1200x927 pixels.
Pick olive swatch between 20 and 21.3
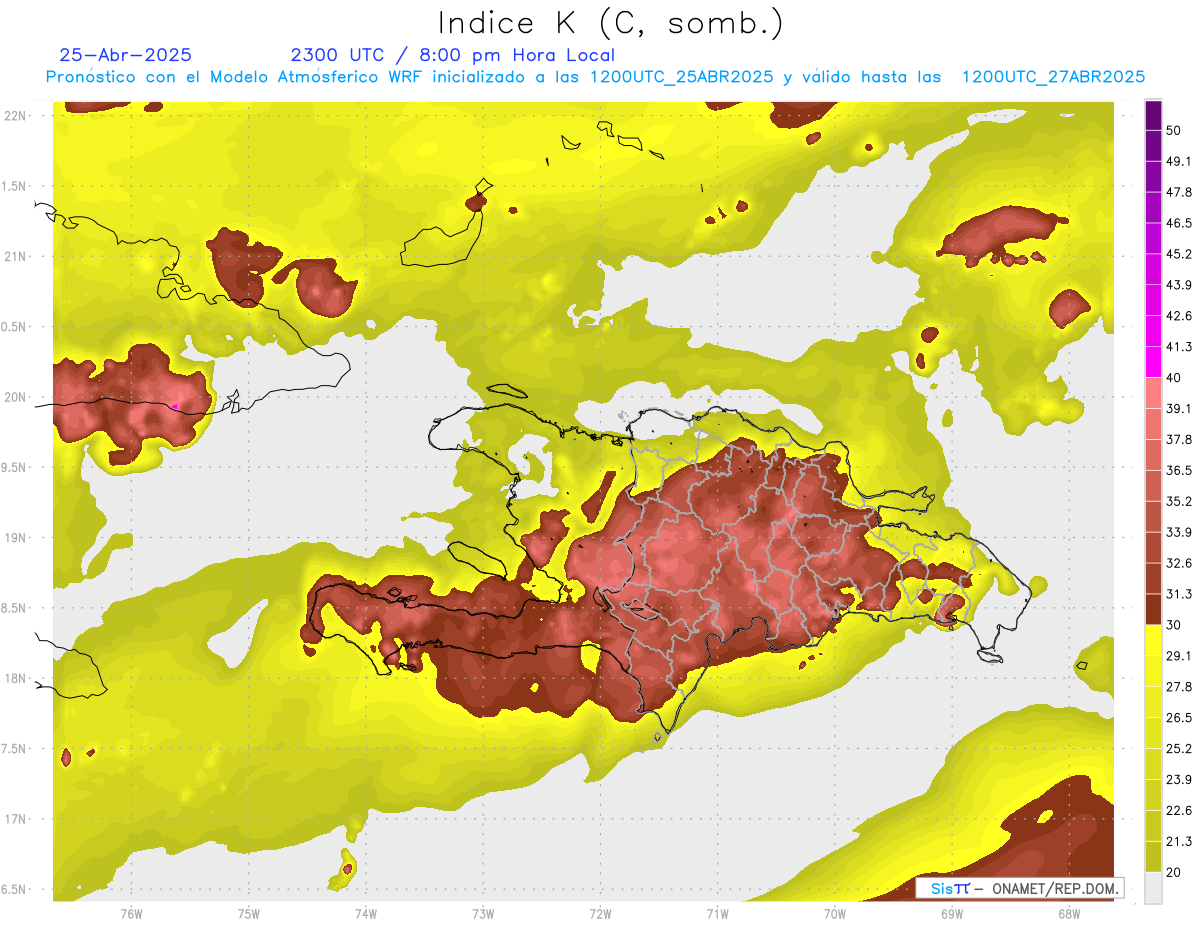click(1153, 856)
